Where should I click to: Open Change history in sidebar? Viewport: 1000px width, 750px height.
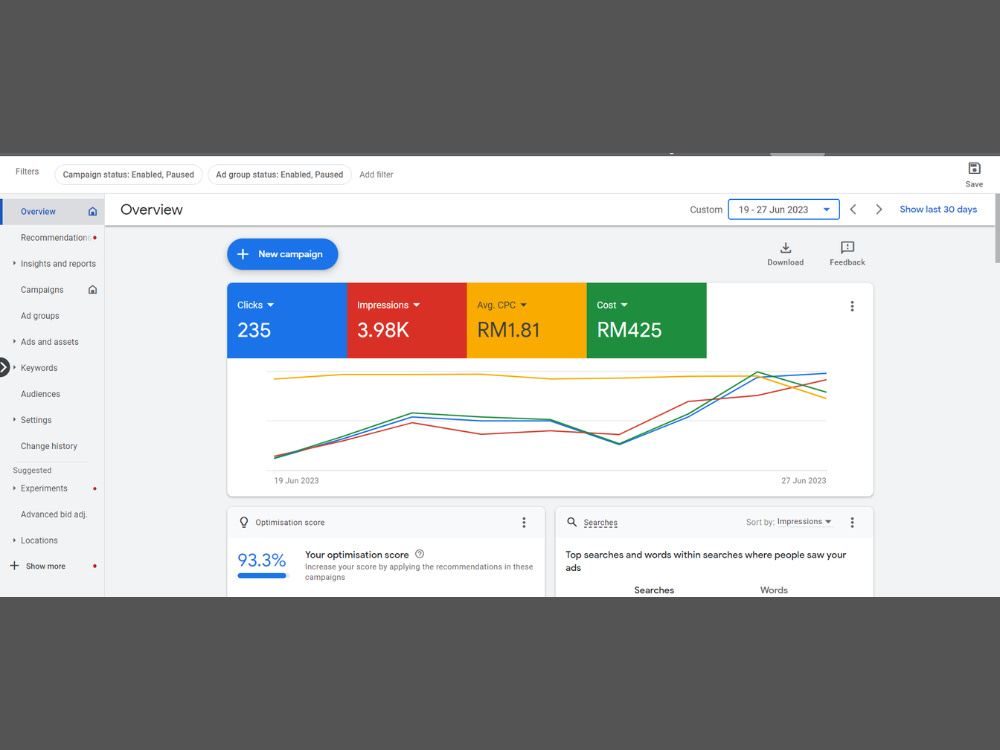point(48,446)
